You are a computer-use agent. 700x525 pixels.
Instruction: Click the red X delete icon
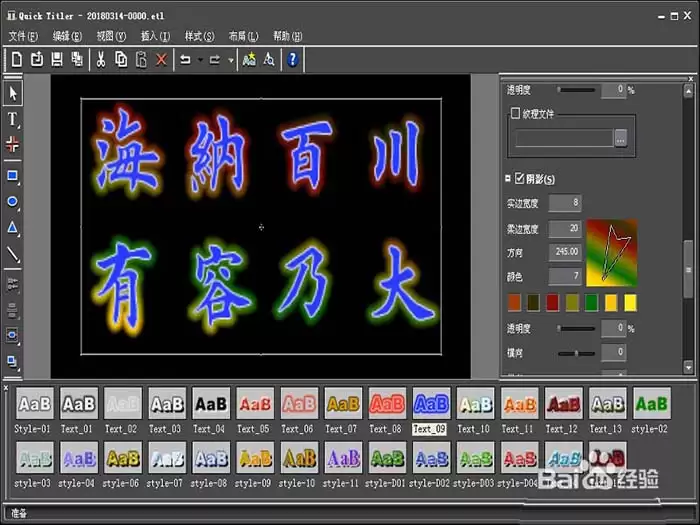point(161,59)
